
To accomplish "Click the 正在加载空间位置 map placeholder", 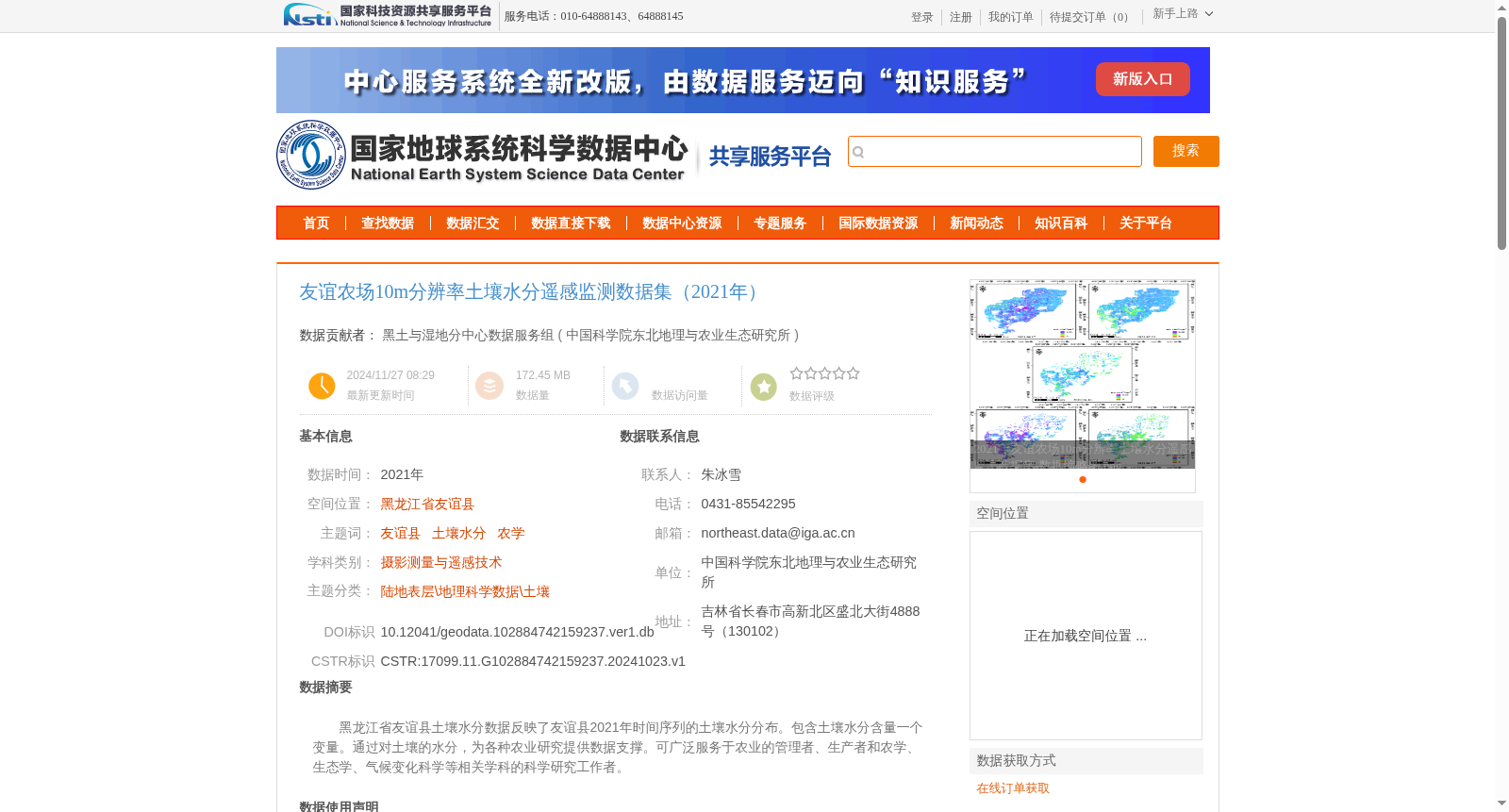I will (1086, 636).
